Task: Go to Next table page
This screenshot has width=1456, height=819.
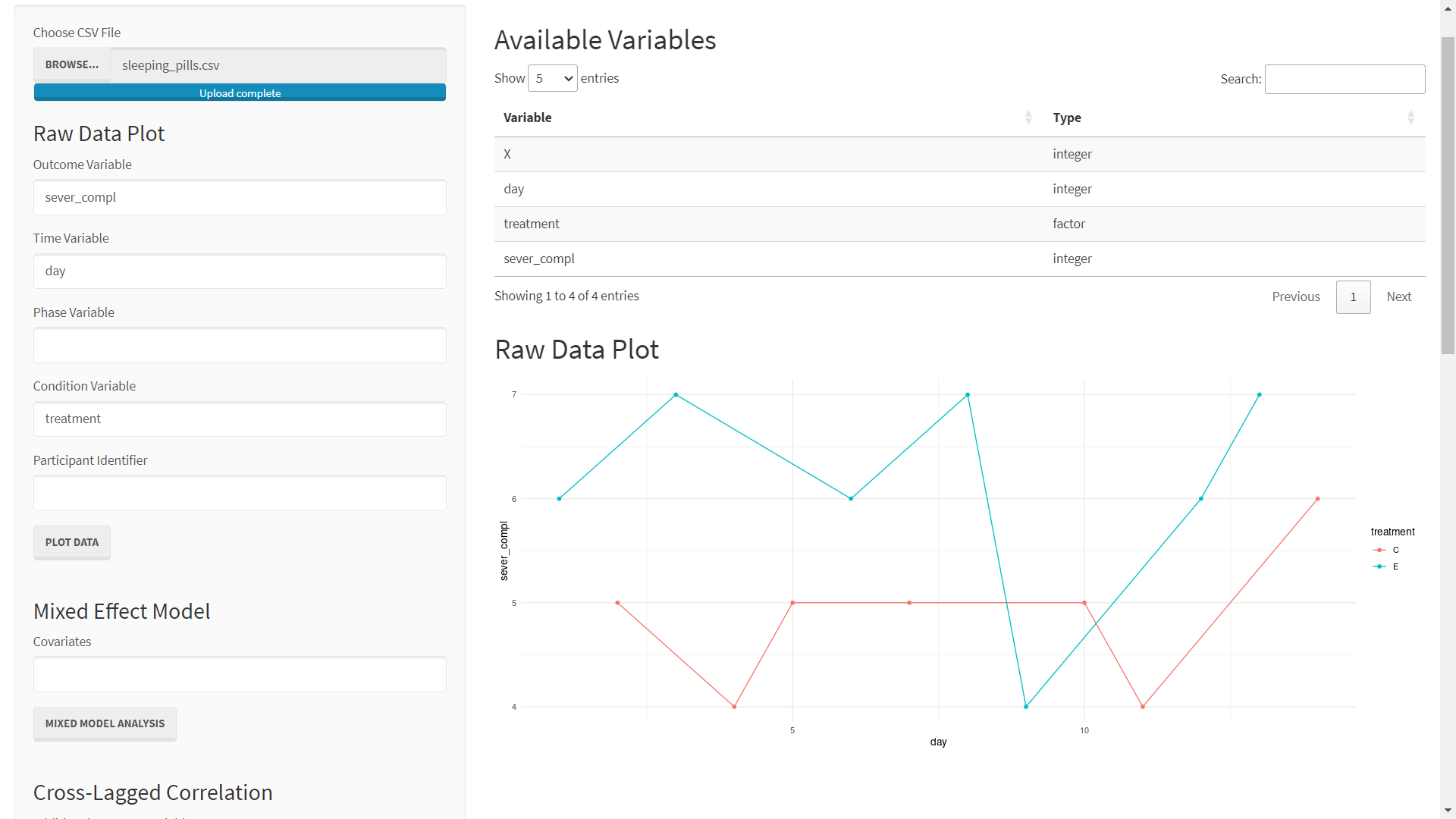Action: click(x=1398, y=297)
